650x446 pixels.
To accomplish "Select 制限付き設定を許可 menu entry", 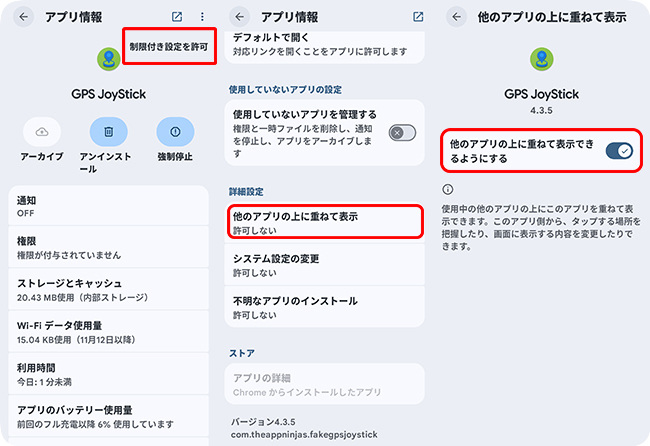I will point(169,46).
